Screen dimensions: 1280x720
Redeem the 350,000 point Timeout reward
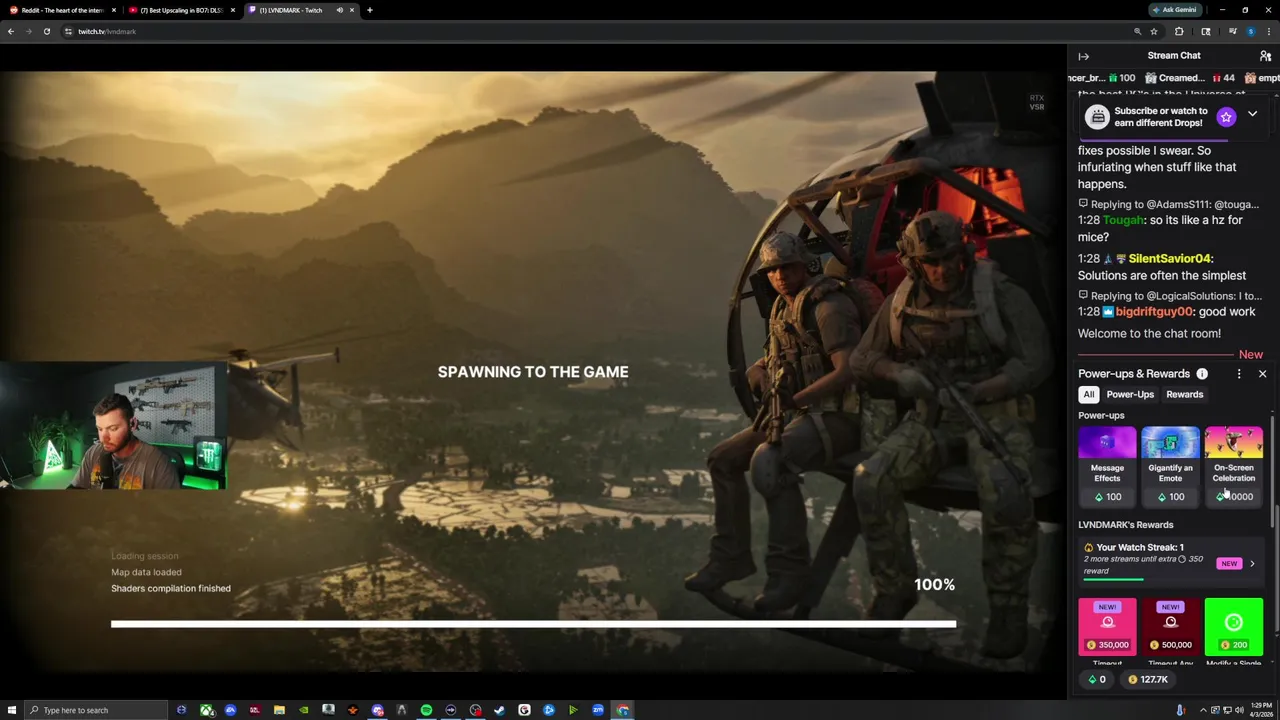[x=1107, y=627]
